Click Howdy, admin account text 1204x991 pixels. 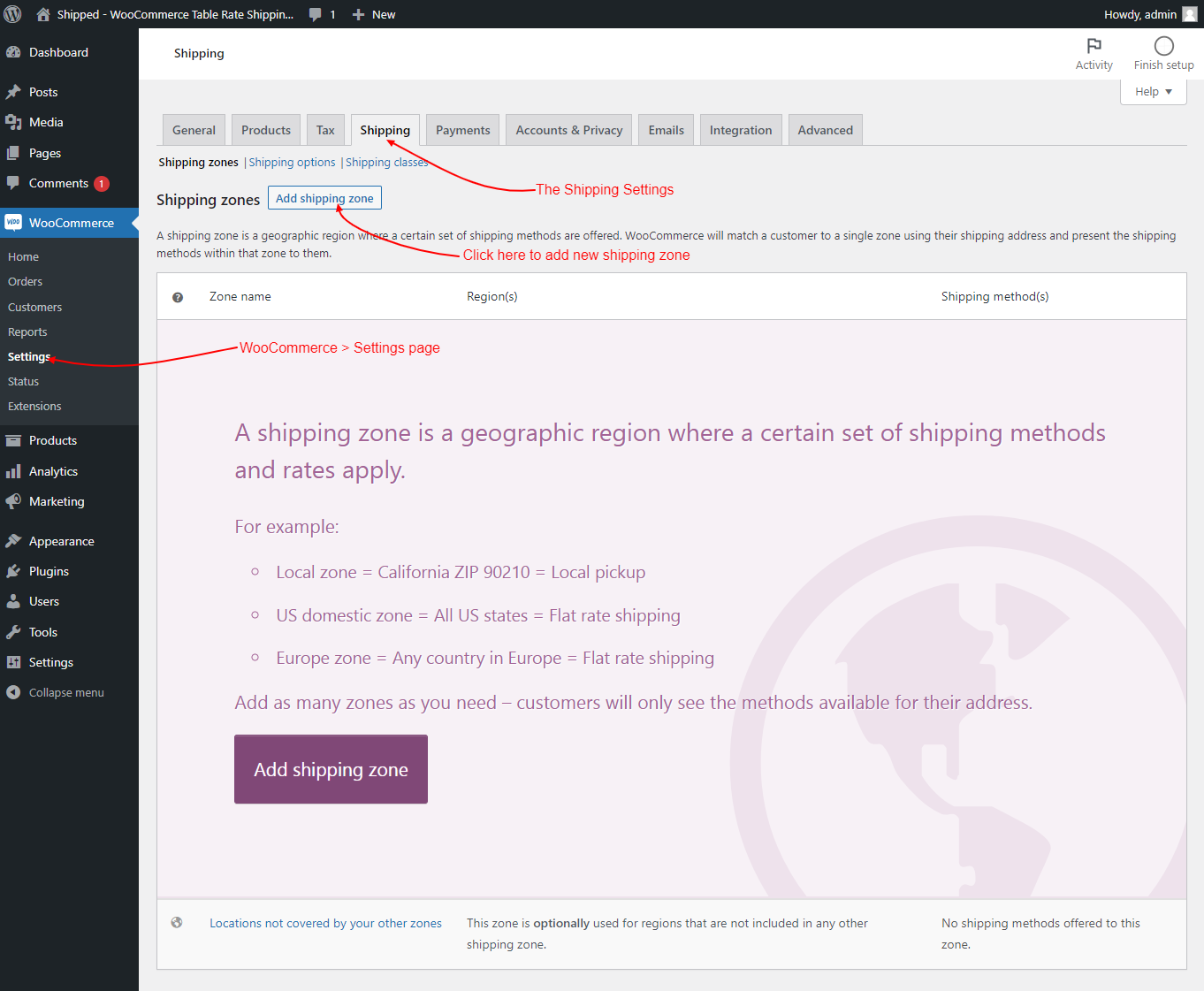1140,14
